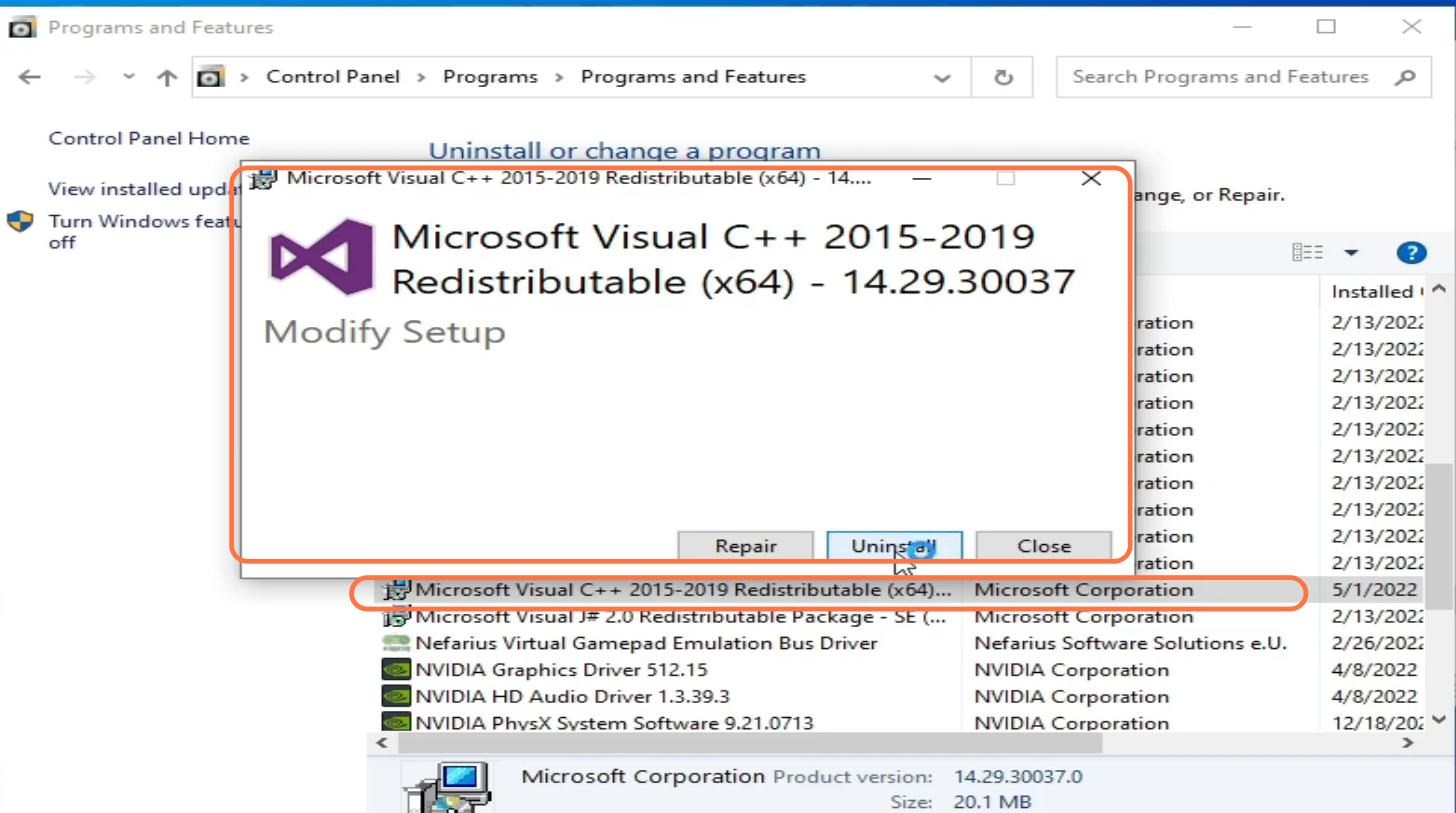
Task: Click the Visual Studio logo in dialog
Action: pyautogui.click(x=322, y=257)
